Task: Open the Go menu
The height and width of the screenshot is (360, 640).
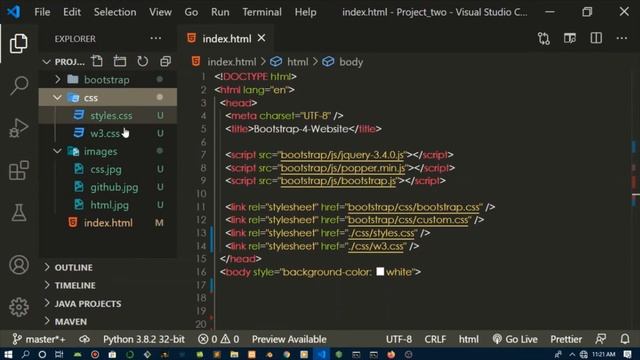Action: pos(191,12)
